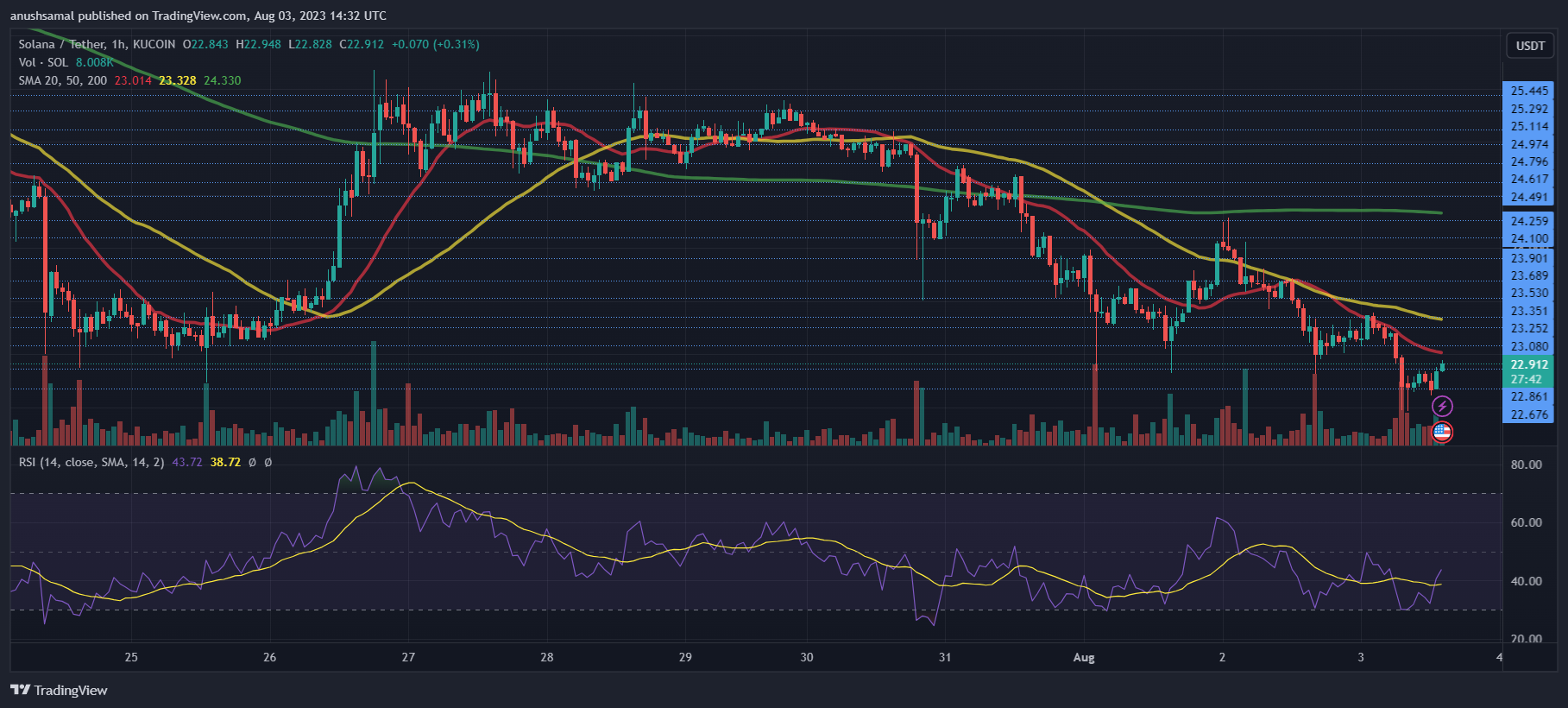The width and height of the screenshot is (1568, 708).
Task: Click date label 29 on time axis
Action: tap(685, 657)
